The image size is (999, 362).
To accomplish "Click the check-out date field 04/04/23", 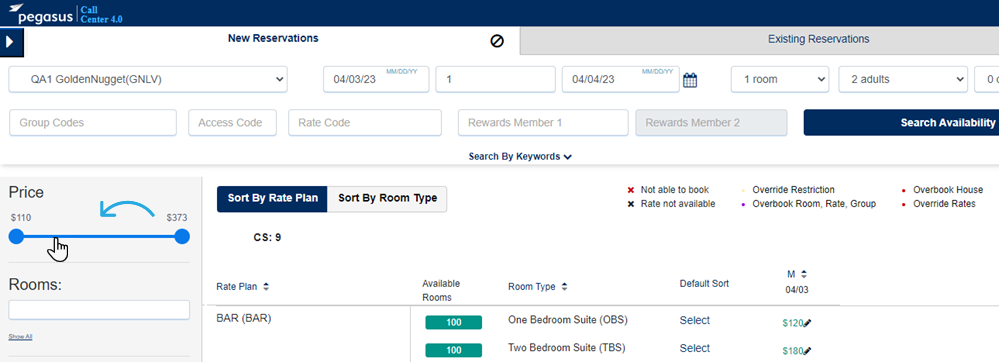I will point(621,80).
